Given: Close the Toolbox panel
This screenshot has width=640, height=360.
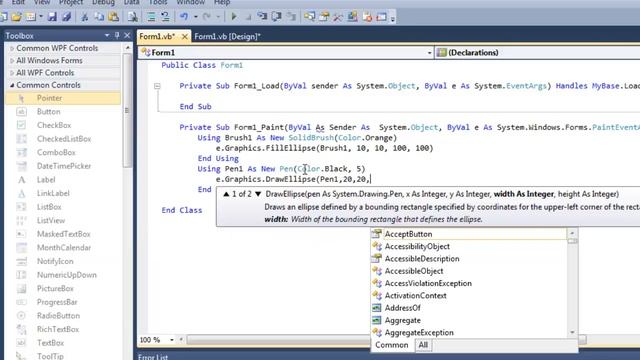Looking at the screenshot, I should click(127, 36).
